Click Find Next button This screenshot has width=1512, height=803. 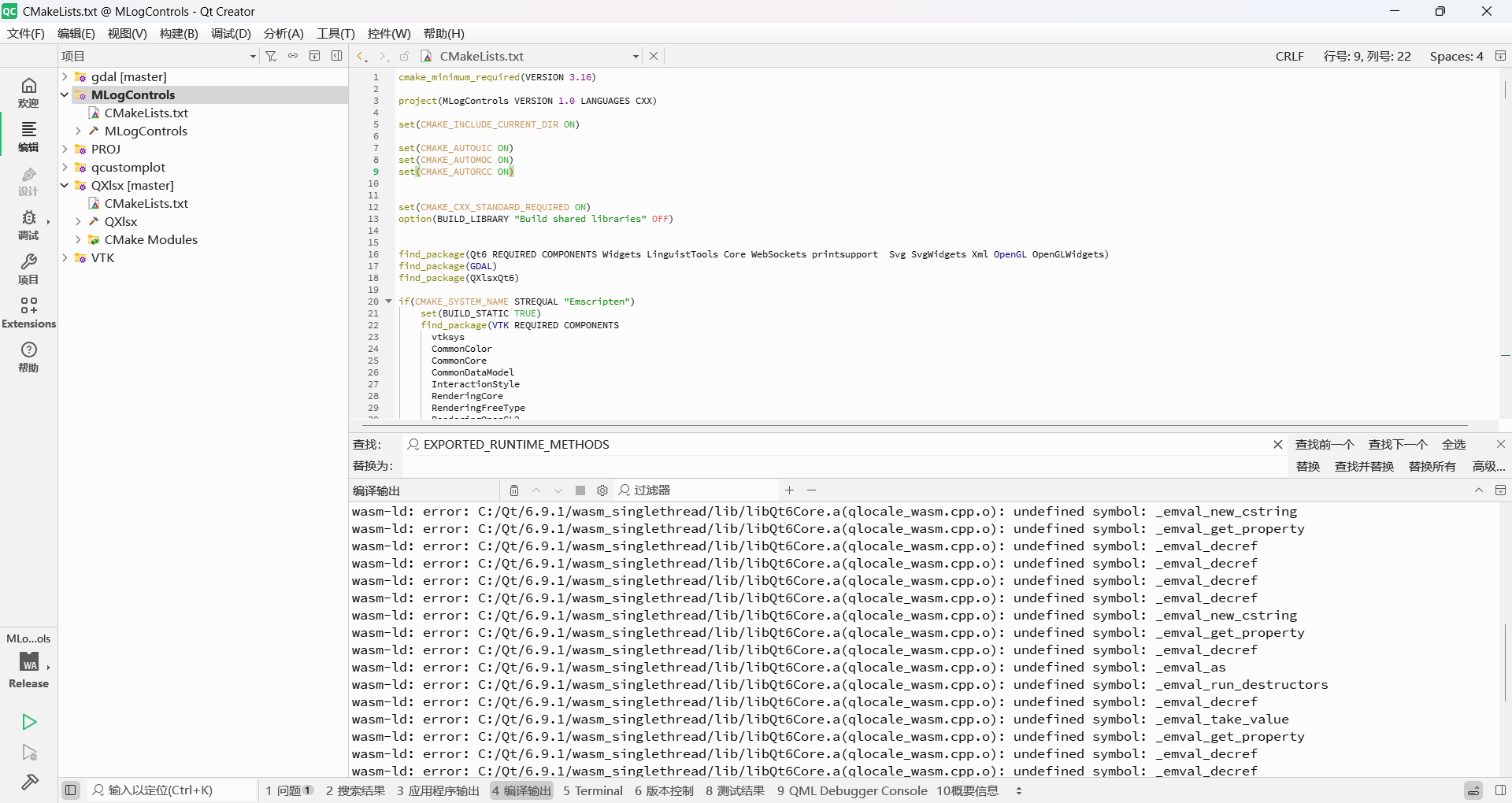pyautogui.click(x=1398, y=445)
